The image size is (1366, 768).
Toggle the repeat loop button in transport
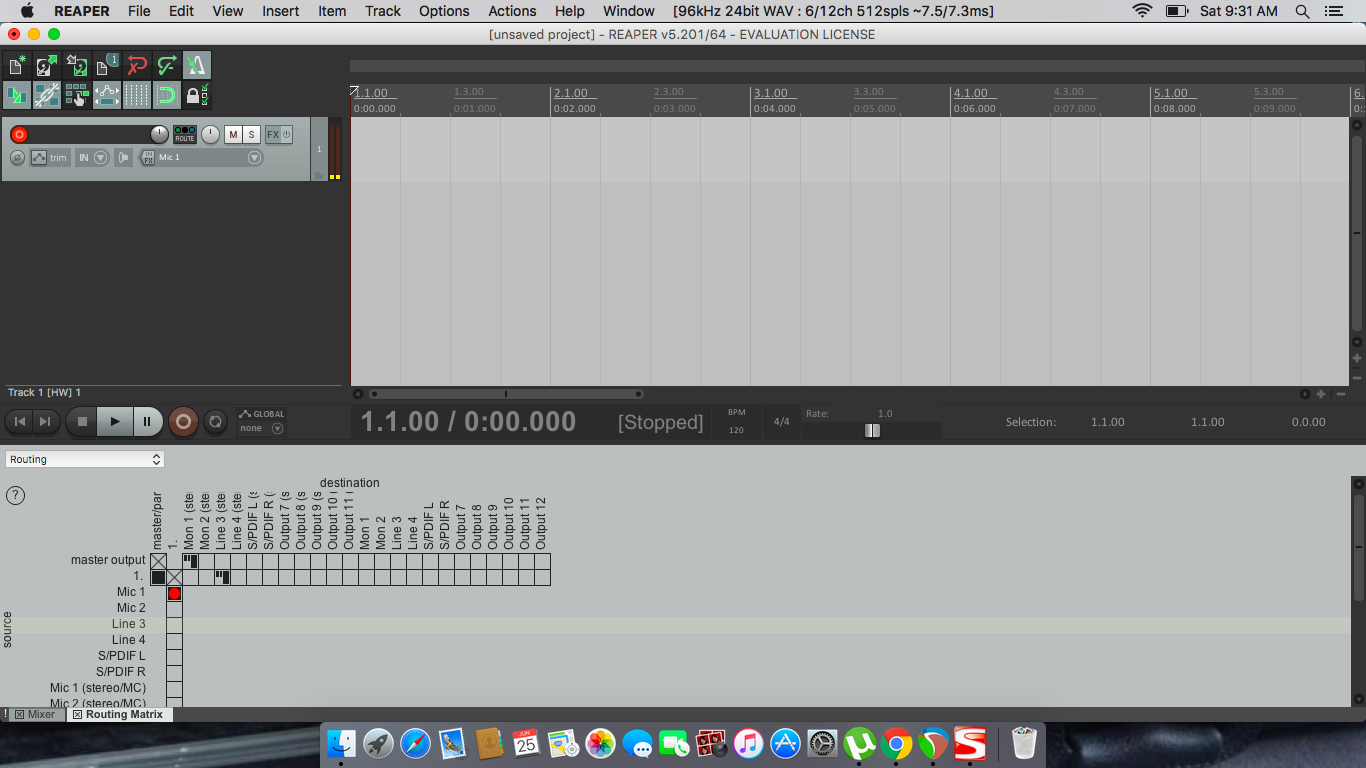click(x=215, y=422)
